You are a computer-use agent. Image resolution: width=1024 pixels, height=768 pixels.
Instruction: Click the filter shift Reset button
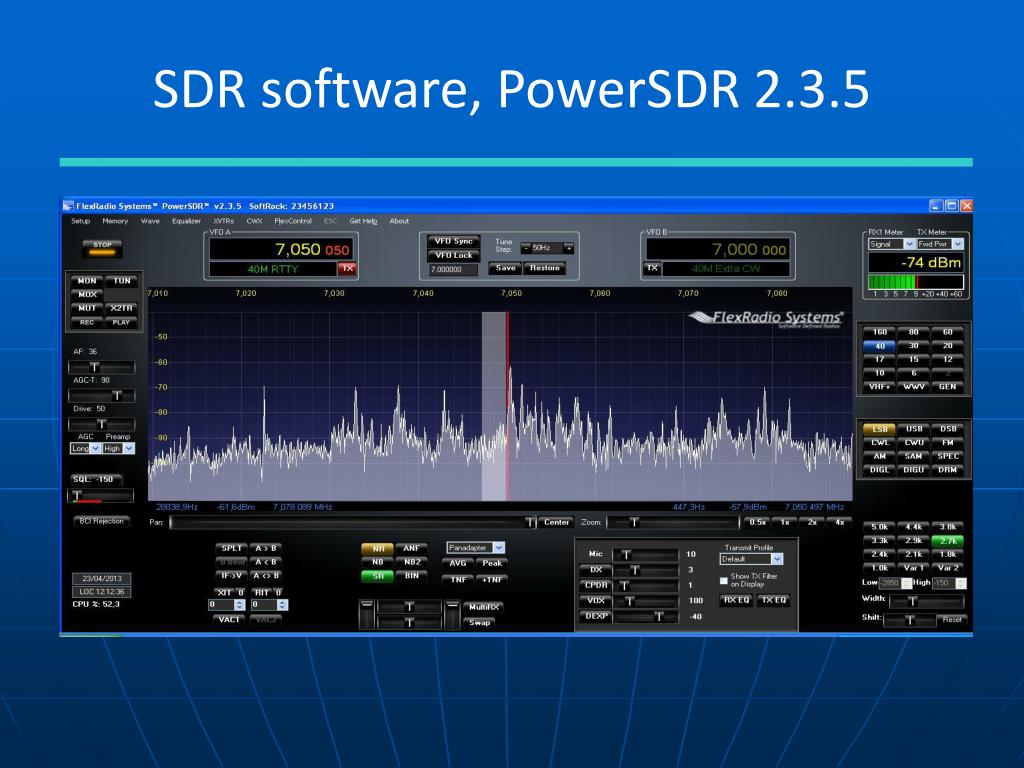coord(952,620)
